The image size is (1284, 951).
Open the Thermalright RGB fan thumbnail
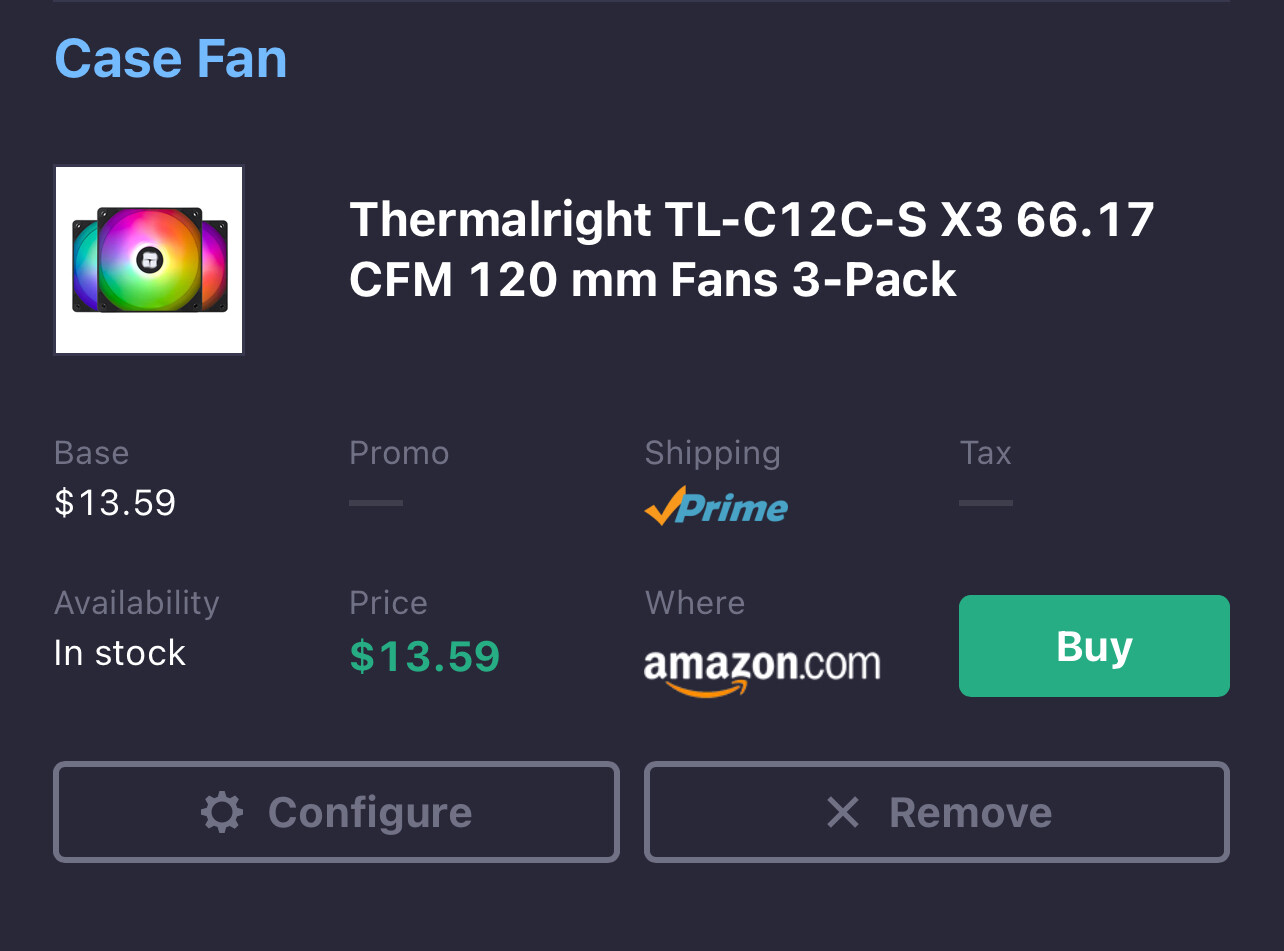coord(149,260)
